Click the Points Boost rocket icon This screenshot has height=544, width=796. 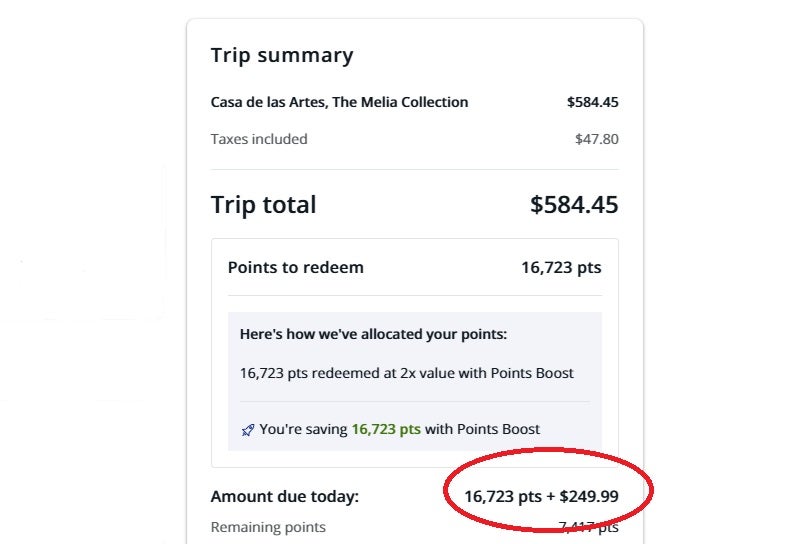point(248,429)
